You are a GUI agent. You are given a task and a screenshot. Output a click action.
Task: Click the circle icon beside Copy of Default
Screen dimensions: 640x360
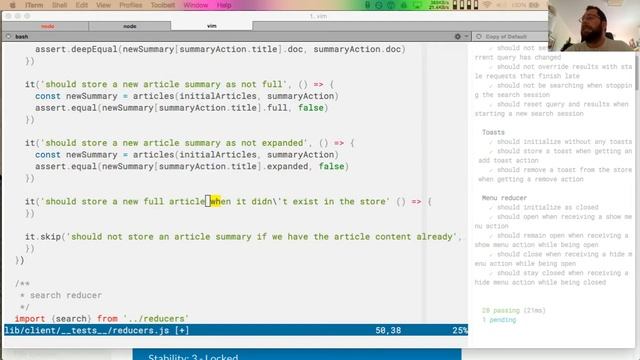(479, 36)
